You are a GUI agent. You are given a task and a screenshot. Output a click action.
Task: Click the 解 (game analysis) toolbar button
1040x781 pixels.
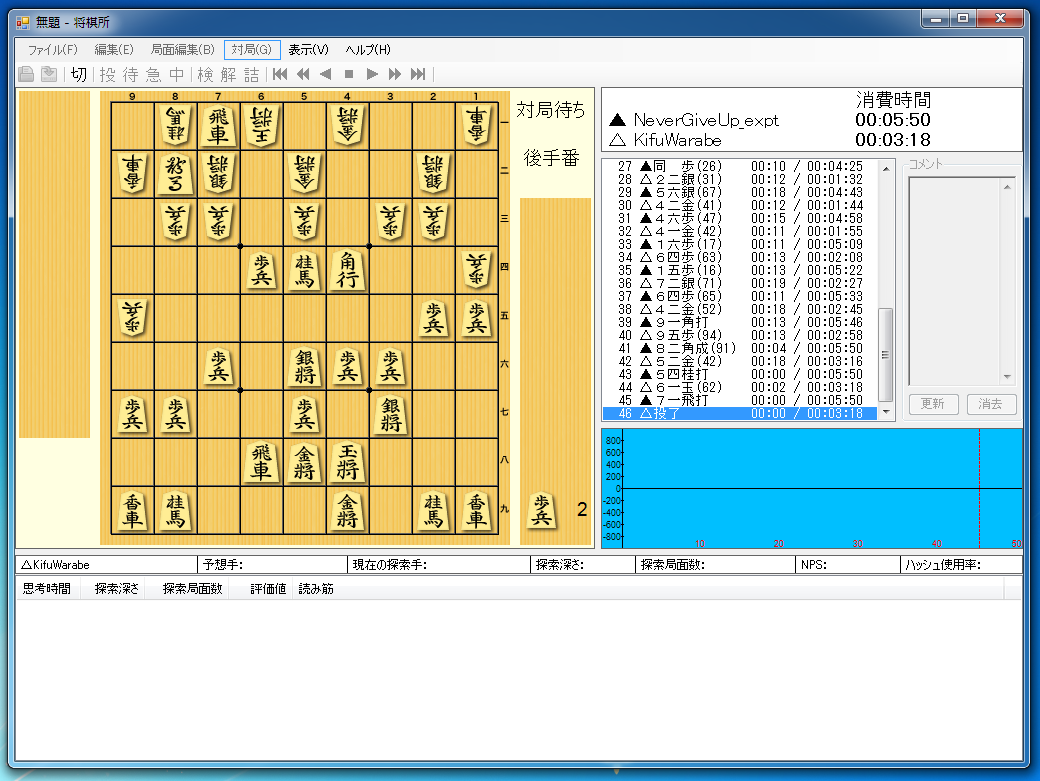229,74
